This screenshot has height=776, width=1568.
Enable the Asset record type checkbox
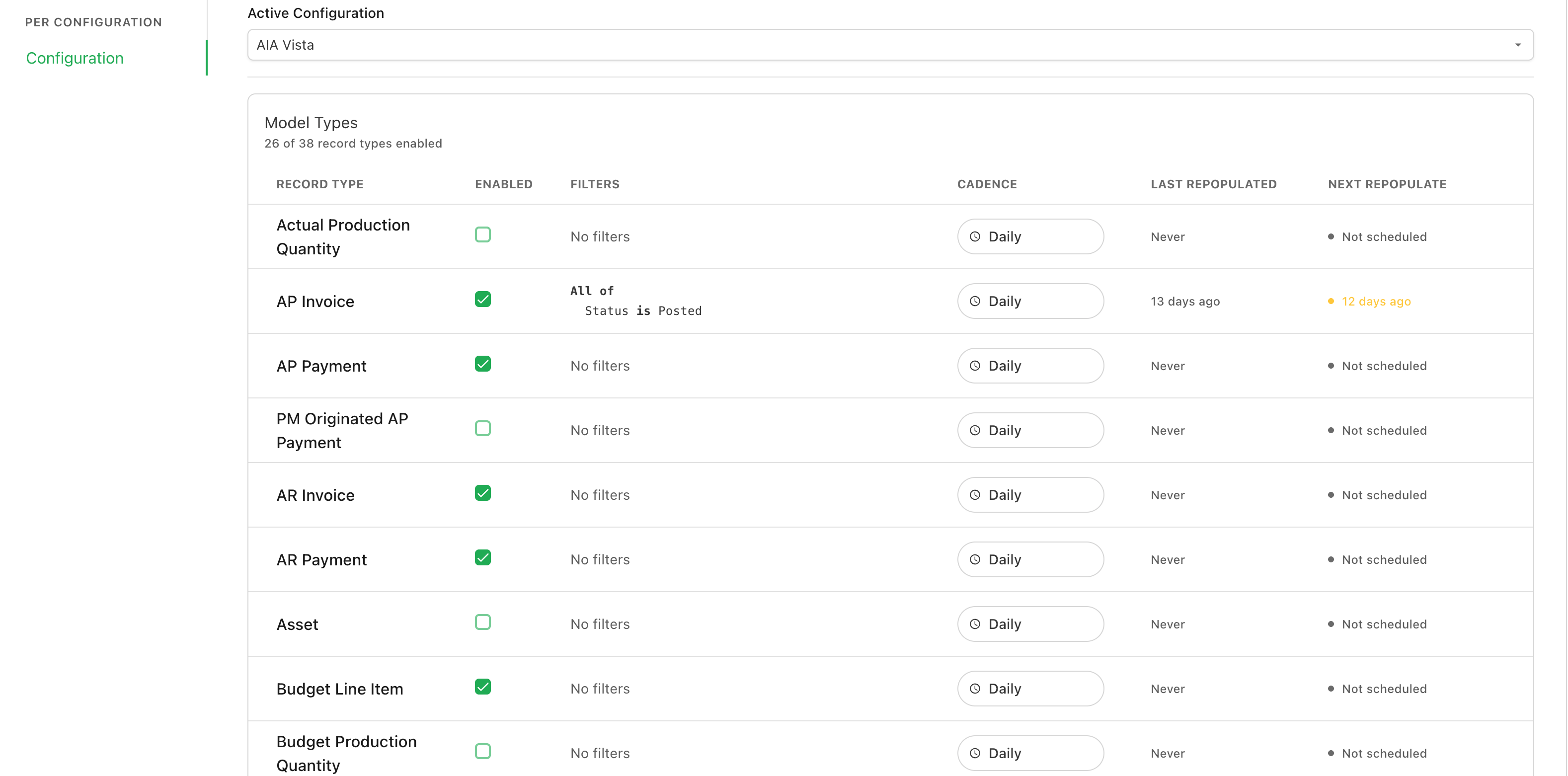(483, 622)
